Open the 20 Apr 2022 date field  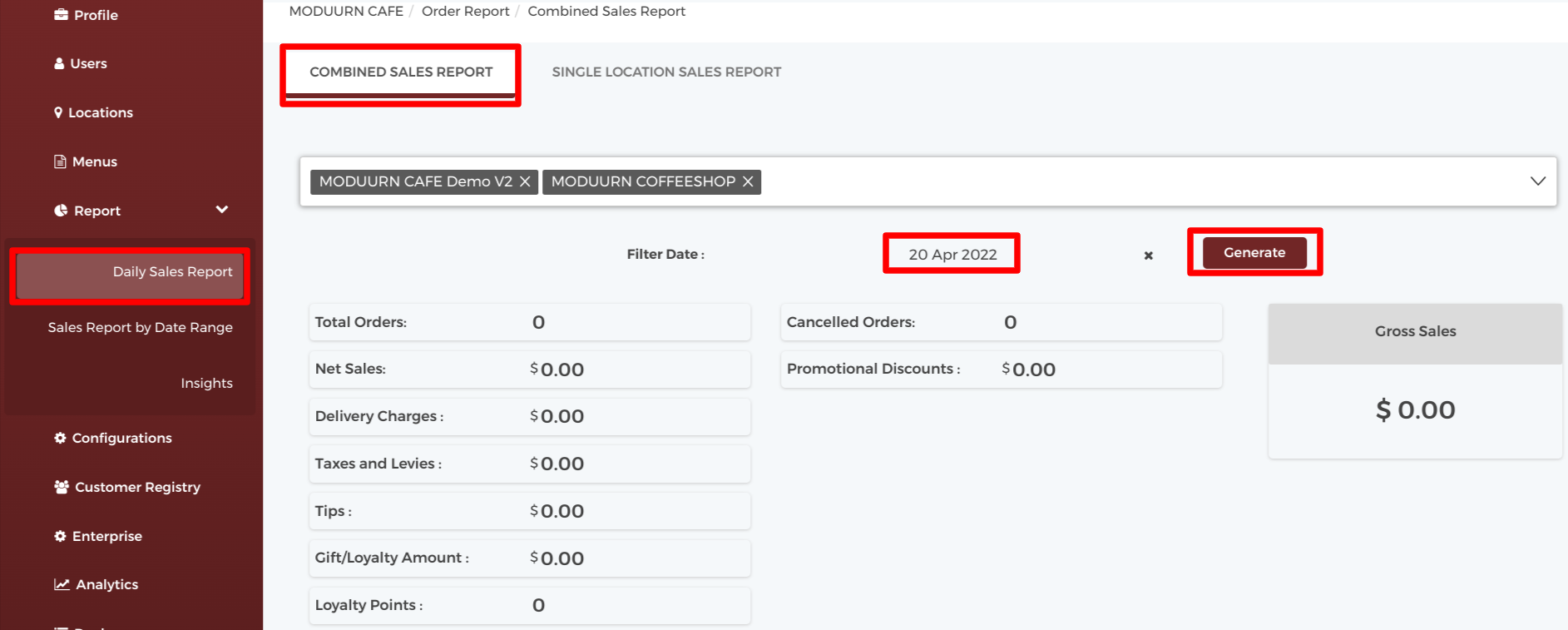(952, 254)
